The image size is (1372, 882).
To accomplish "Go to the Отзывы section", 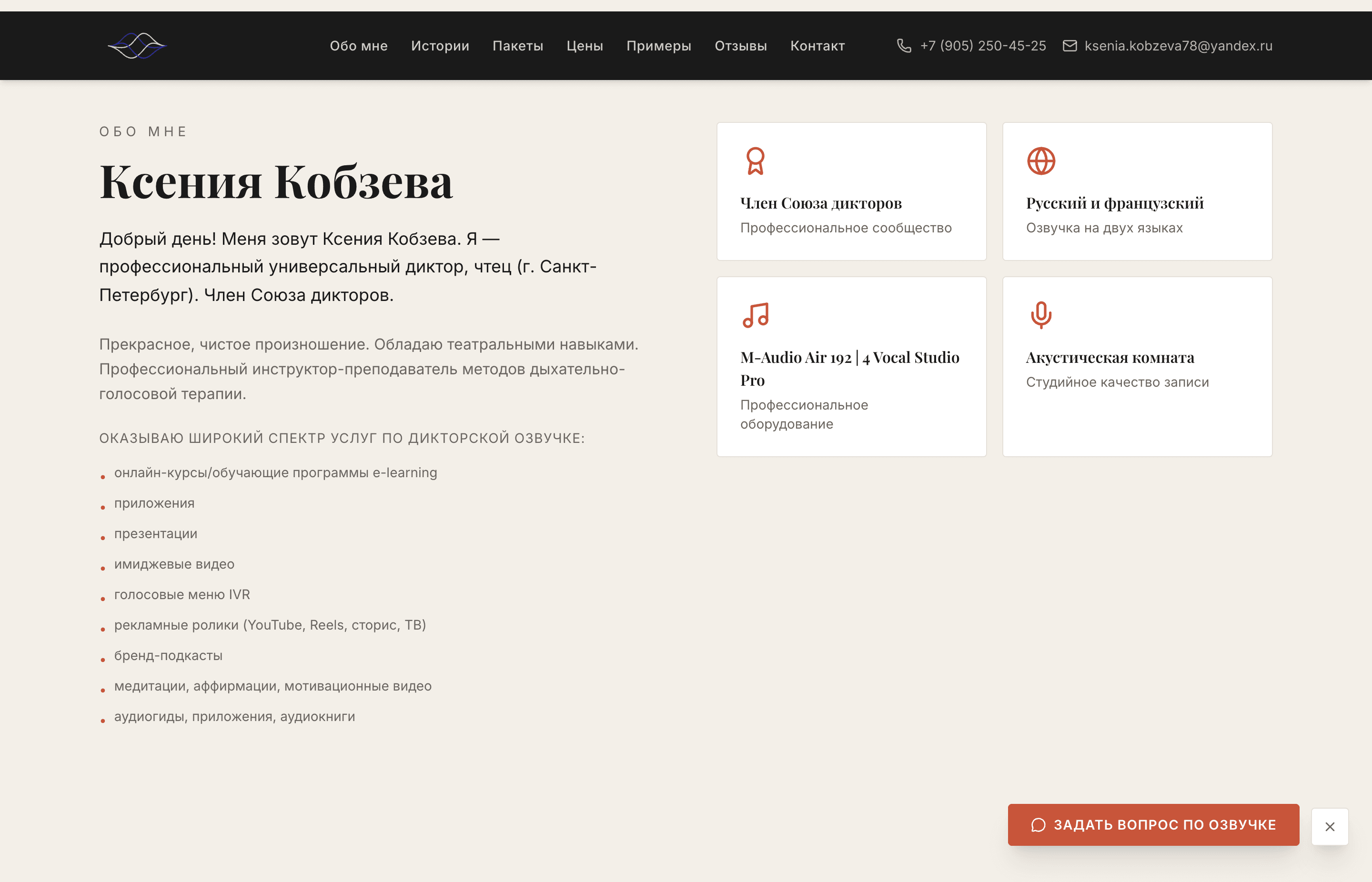I will [741, 46].
